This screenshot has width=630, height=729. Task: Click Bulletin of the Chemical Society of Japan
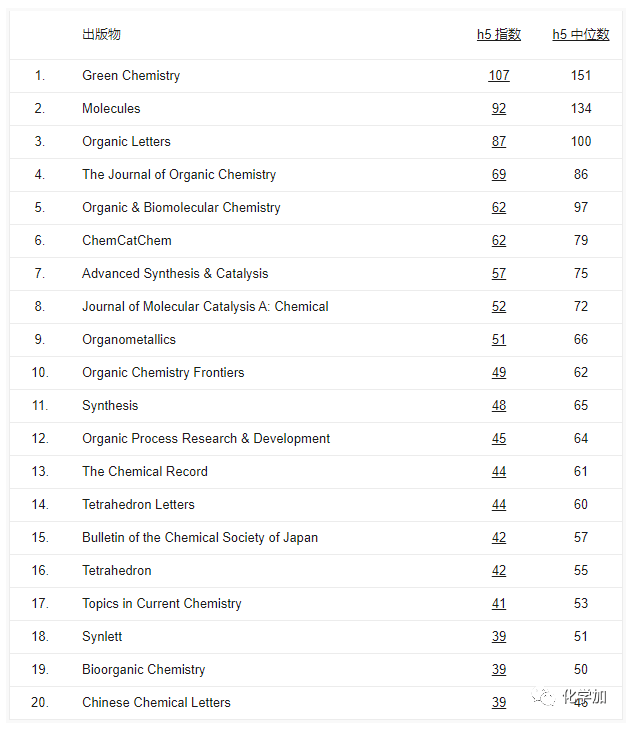click(200, 538)
